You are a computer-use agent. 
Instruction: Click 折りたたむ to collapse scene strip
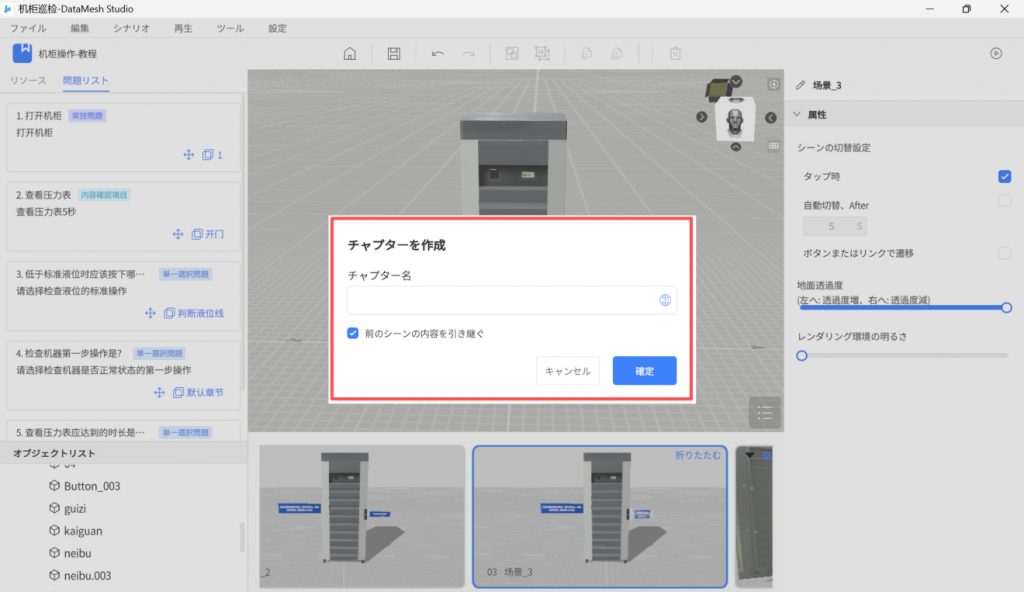[x=697, y=455]
